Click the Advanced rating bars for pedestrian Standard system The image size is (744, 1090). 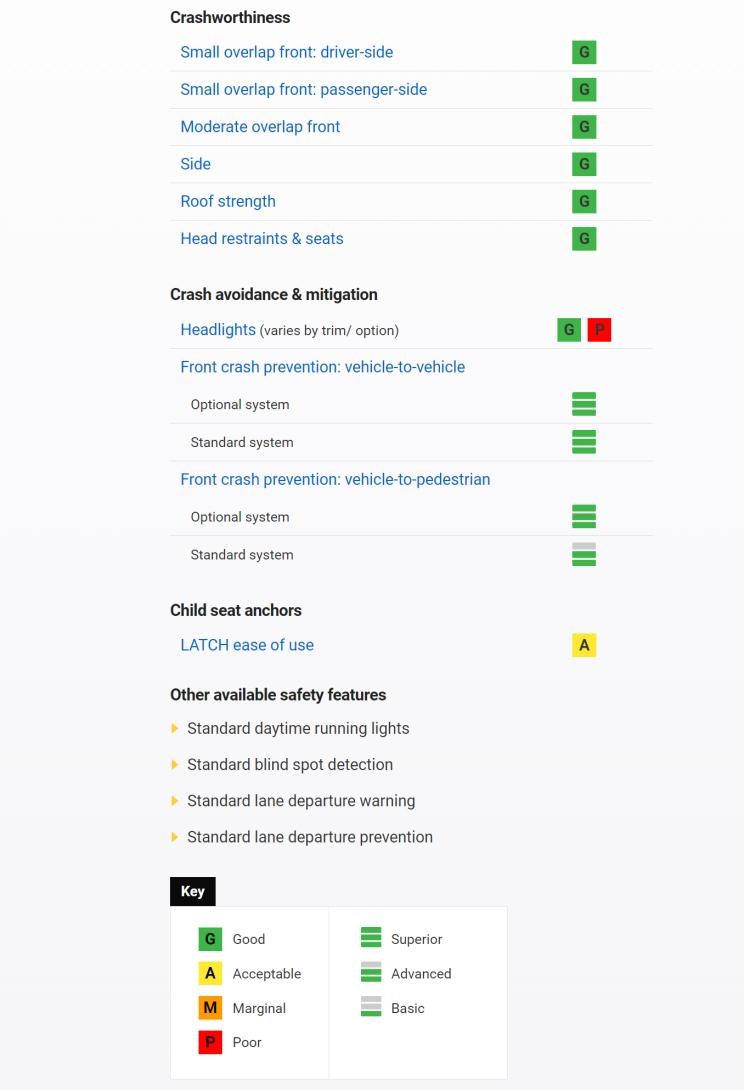(x=584, y=555)
